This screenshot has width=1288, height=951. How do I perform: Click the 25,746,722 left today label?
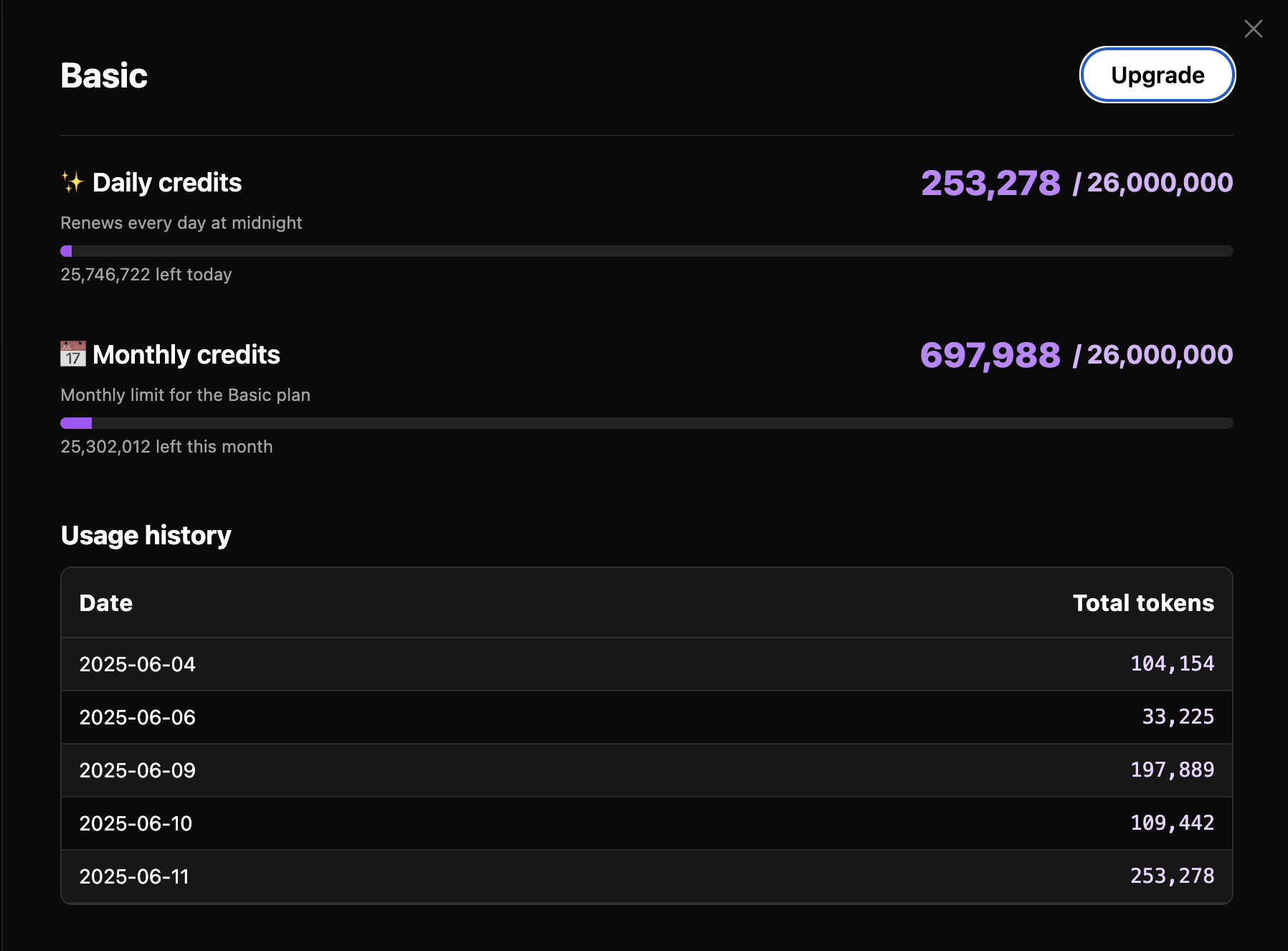coord(146,274)
